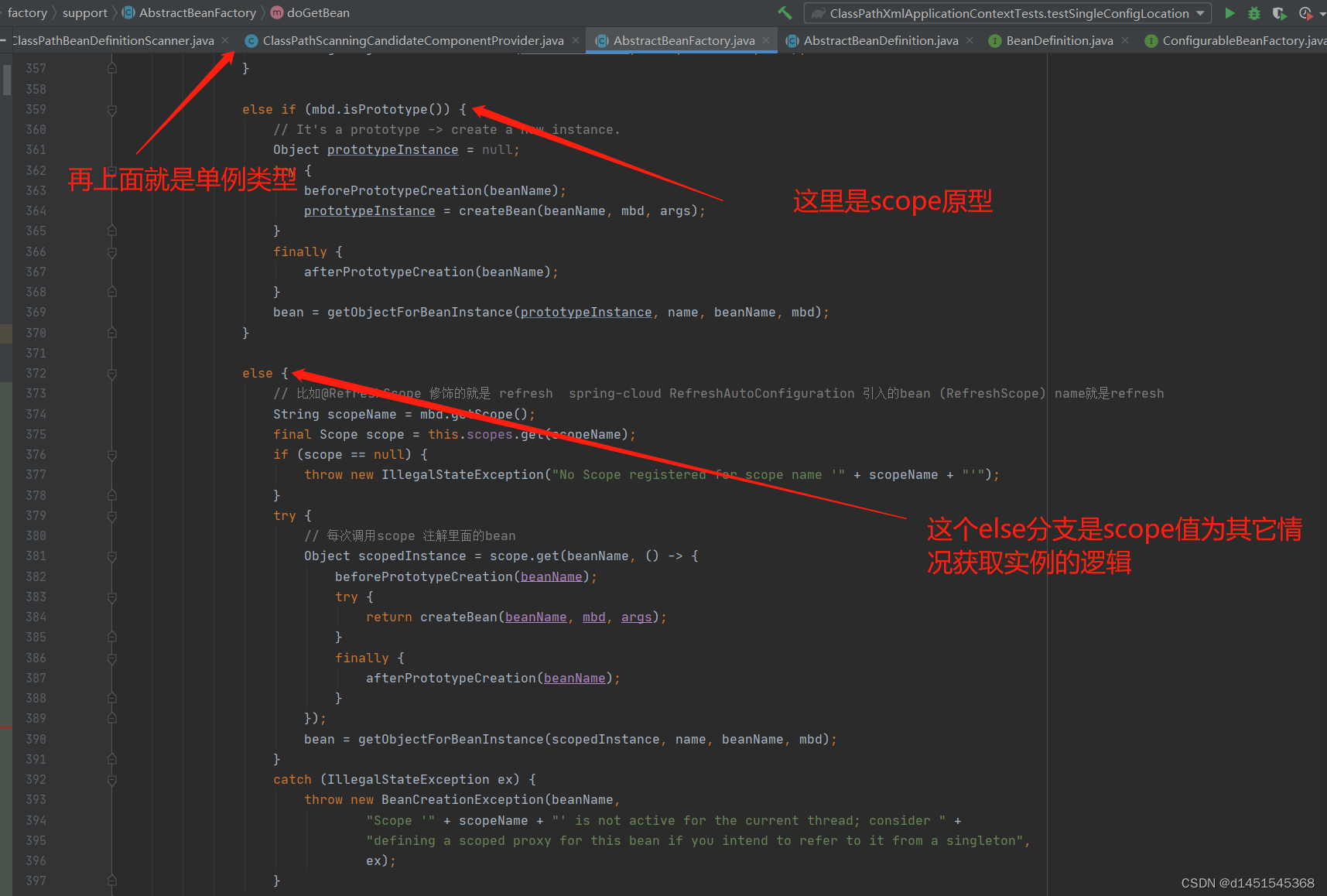Screen dimensions: 1327x896
Task: Collapse the 'else if (mbd.isPrototype())' block at line 359
Action: tap(112, 110)
